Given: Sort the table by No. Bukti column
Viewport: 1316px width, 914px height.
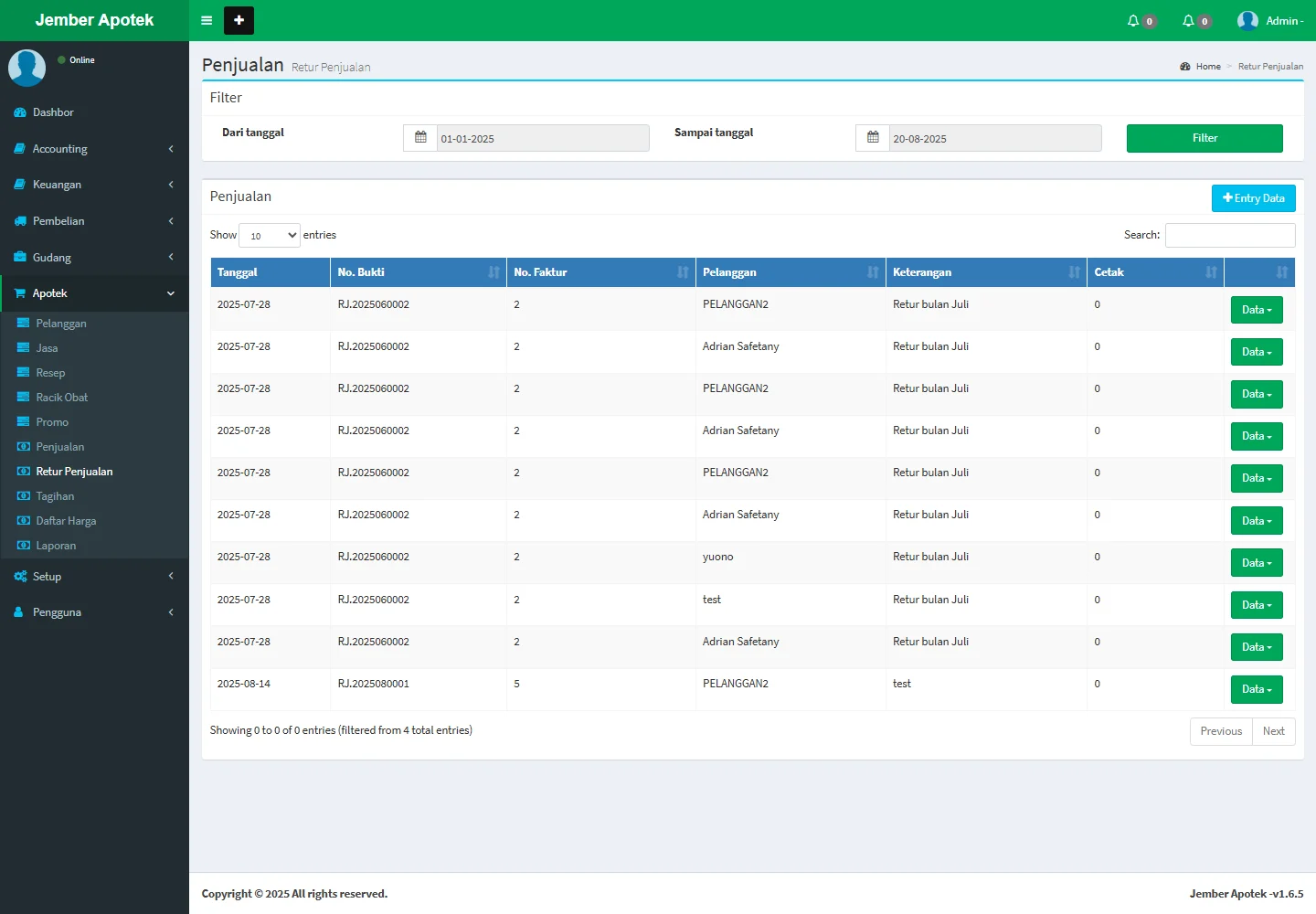Looking at the screenshot, I should tap(418, 272).
